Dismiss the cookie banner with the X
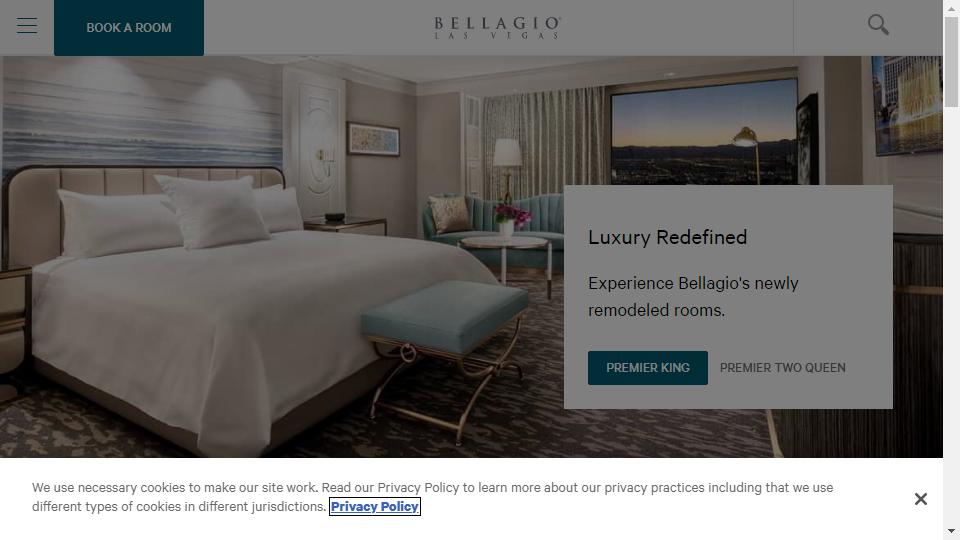The width and height of the screenshot is (960, 540). [x=920, y=499]
